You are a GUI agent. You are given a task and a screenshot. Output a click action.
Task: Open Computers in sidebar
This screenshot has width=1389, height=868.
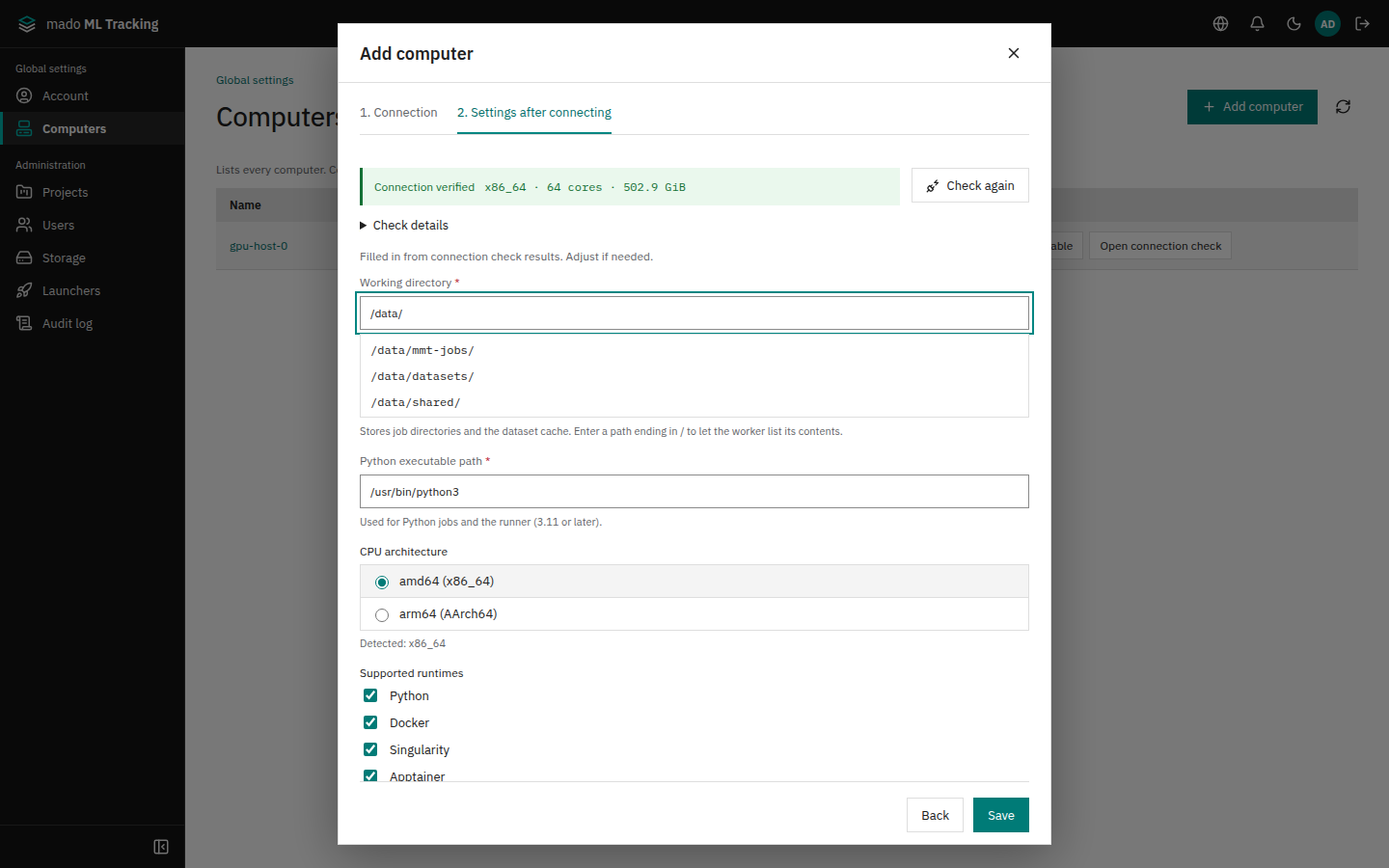coord(93,128)
